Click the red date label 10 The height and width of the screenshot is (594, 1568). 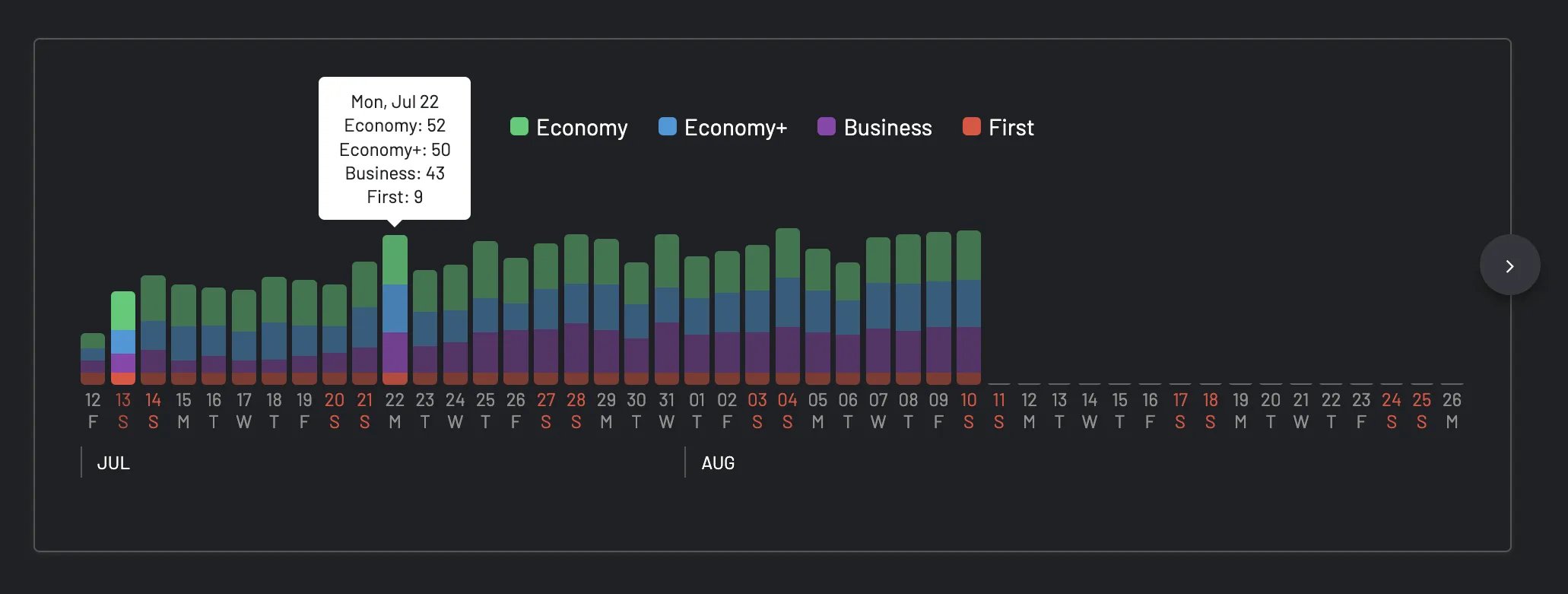(x=968, y=411)
